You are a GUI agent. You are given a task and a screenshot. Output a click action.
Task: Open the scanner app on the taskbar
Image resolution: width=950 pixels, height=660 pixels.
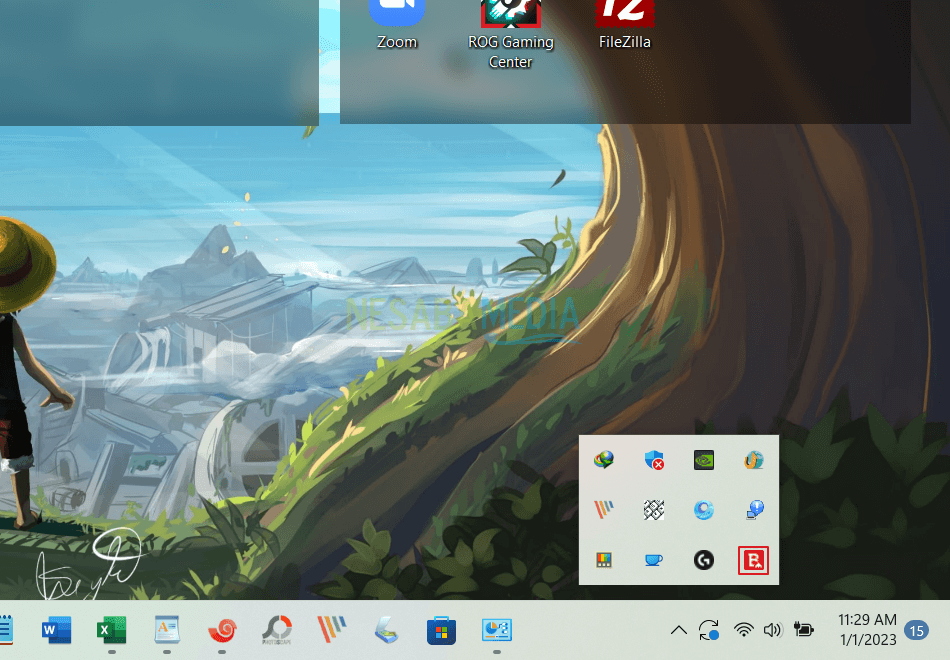coord(387,630)
